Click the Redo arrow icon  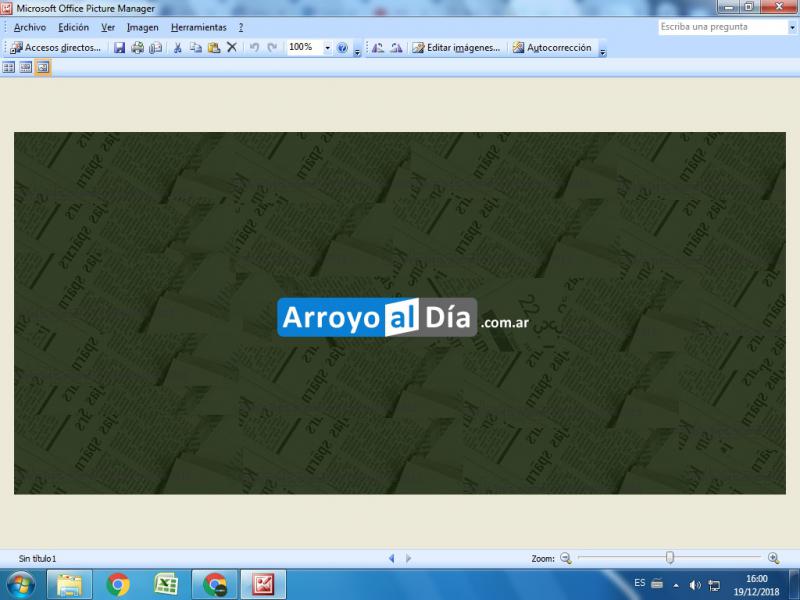pyautogui.click(x=272, y=48)
